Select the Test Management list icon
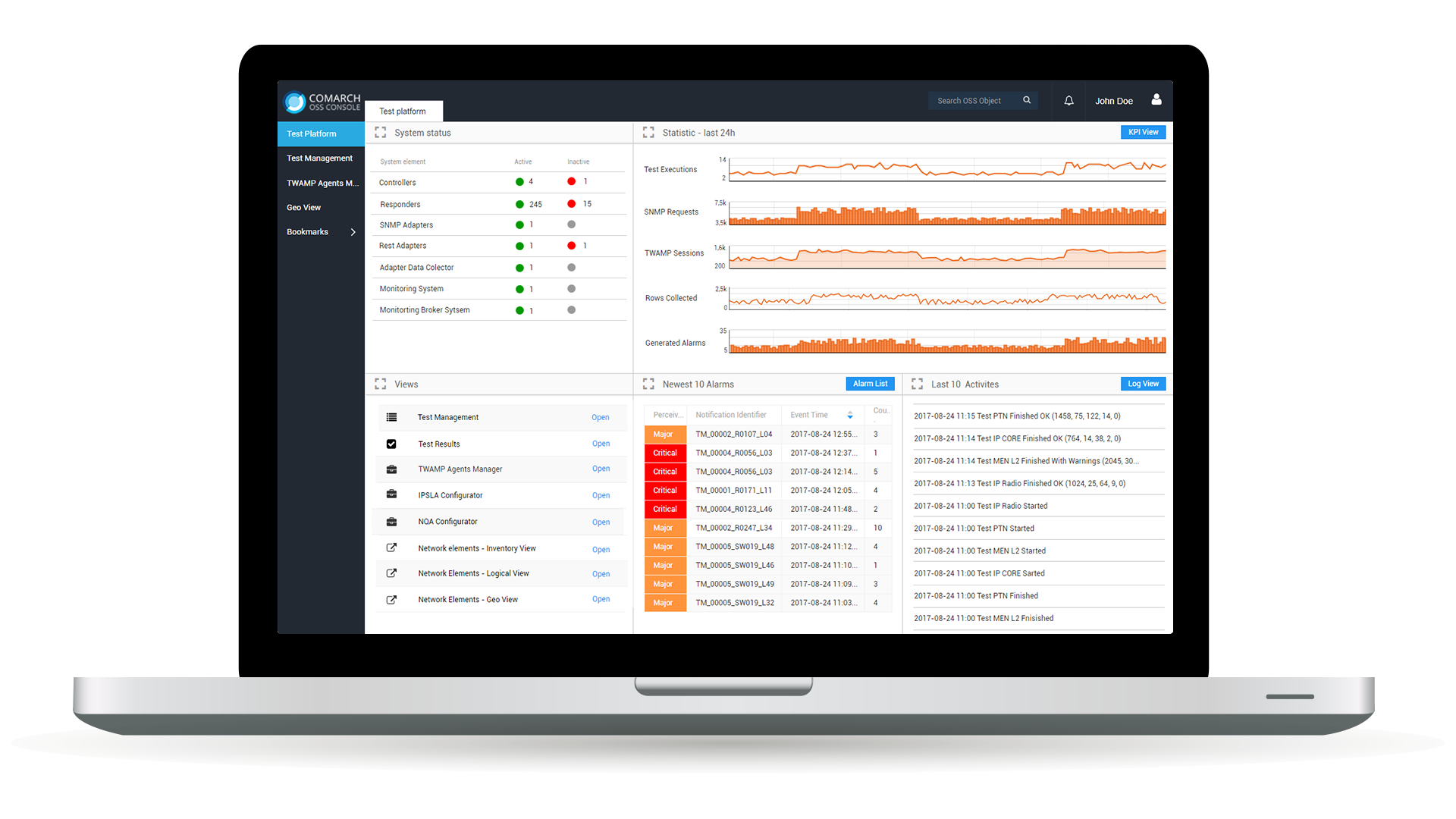1456x819 pixels. pyautogui.click(x=391, y=417)
